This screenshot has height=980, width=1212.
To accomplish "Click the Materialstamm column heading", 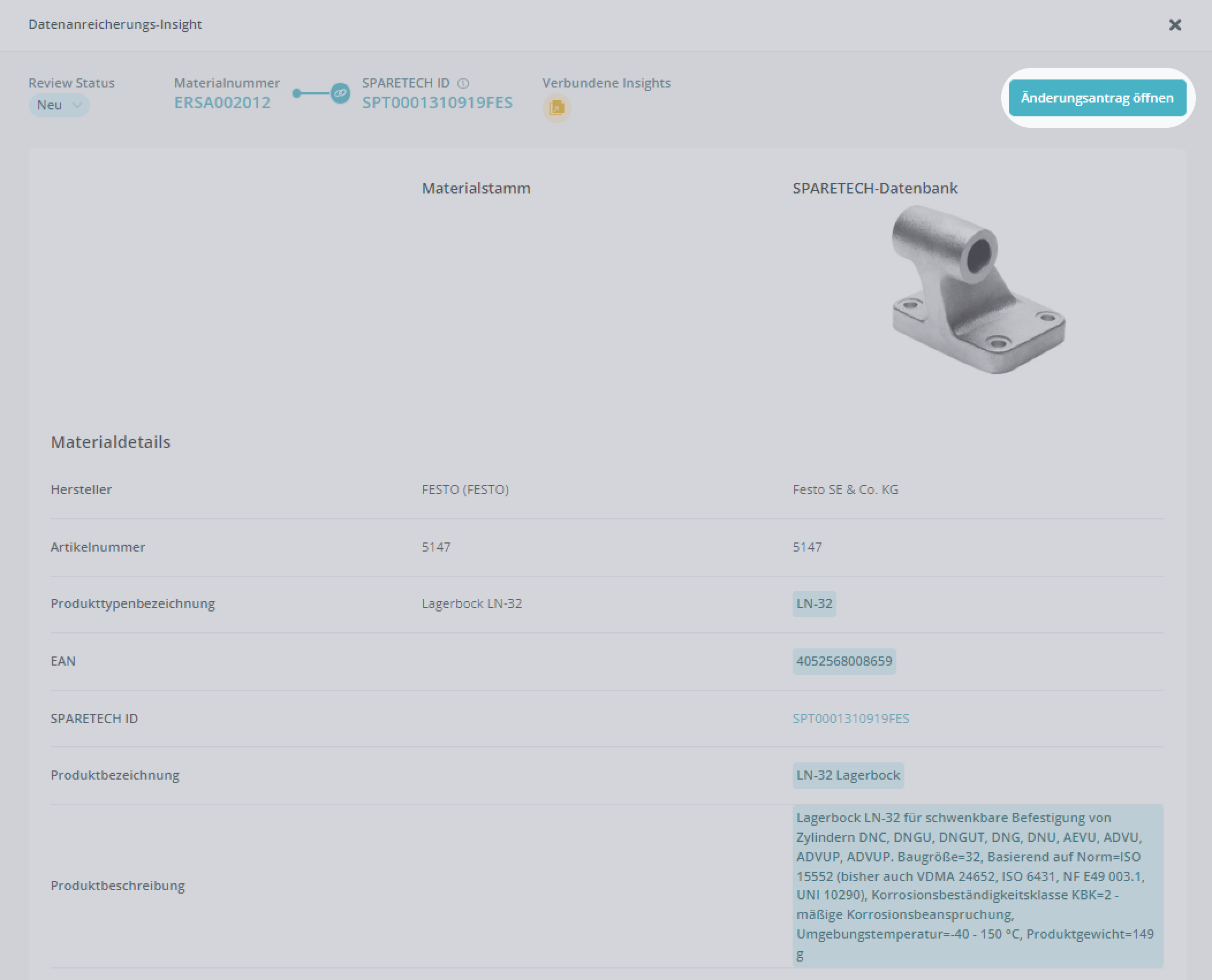I will (476, 188).
